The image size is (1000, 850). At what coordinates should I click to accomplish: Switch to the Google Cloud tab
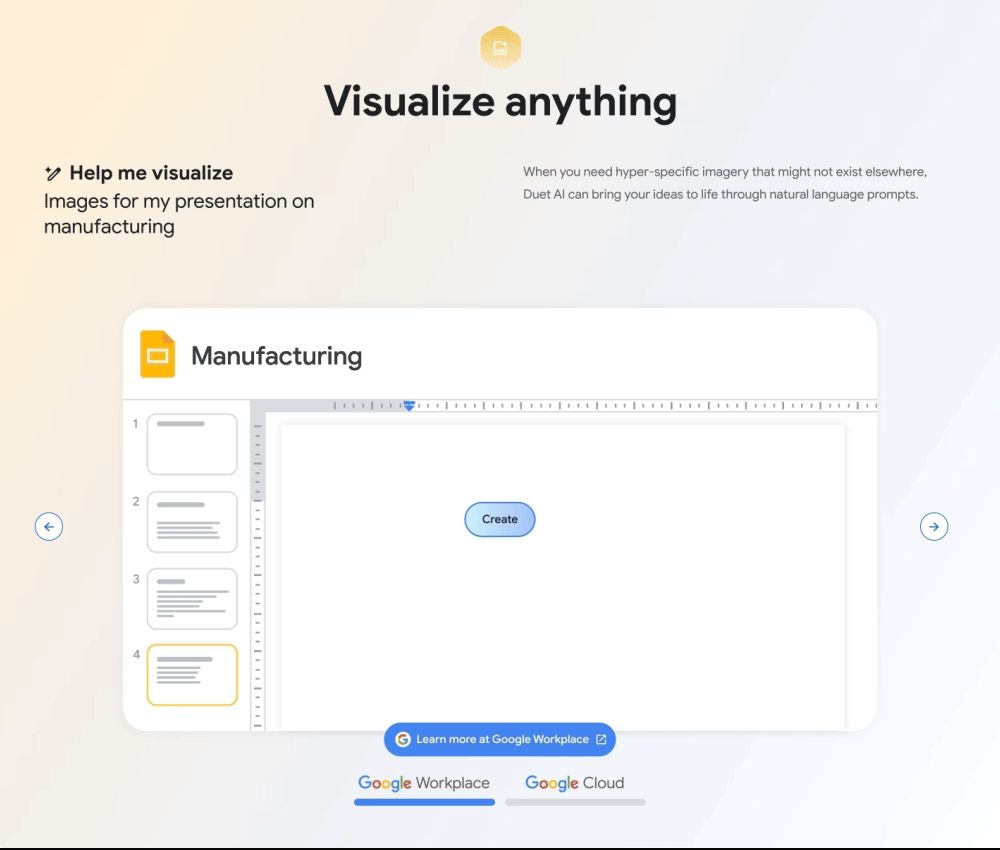[x=575, y=788]
